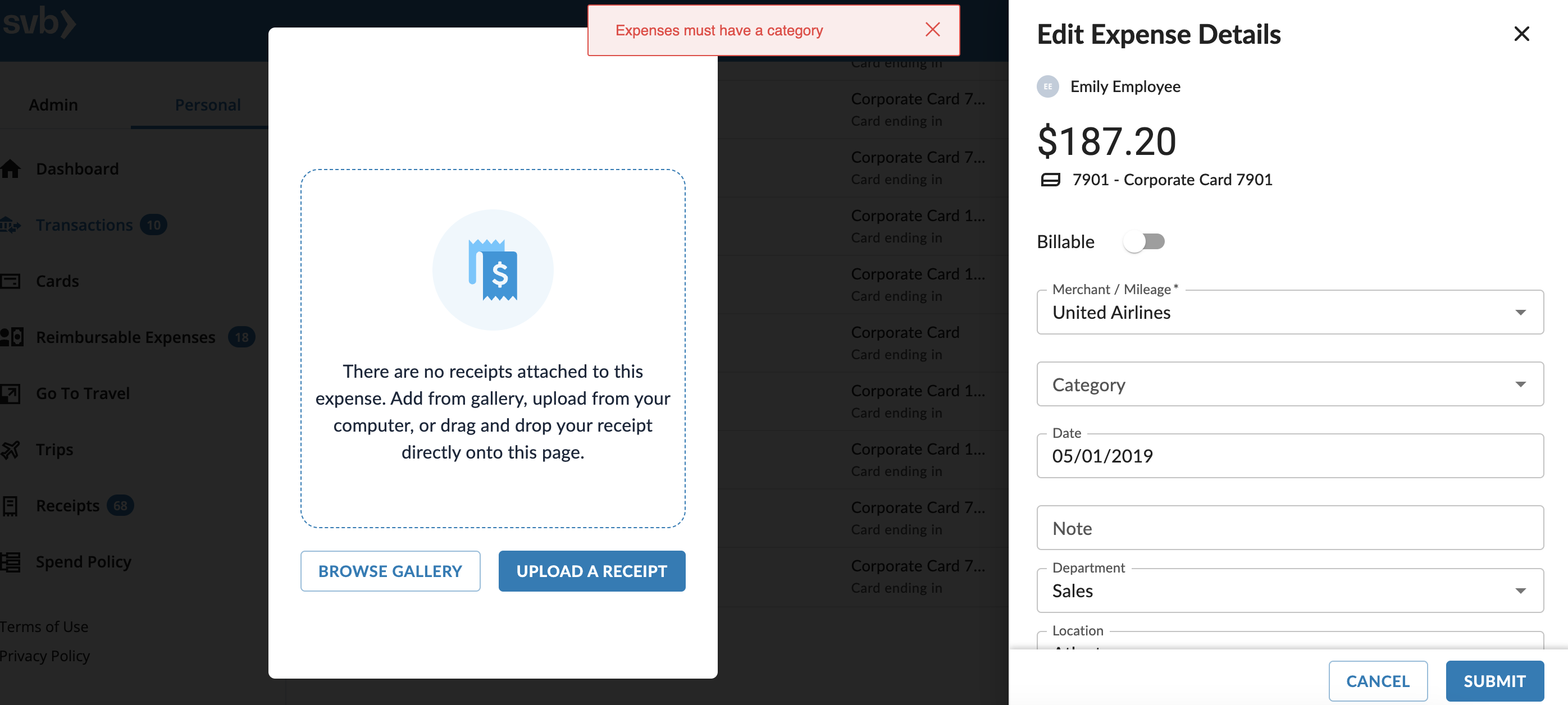
Task: Close the Edit Expense Details panel
Action: point(1521,34)
